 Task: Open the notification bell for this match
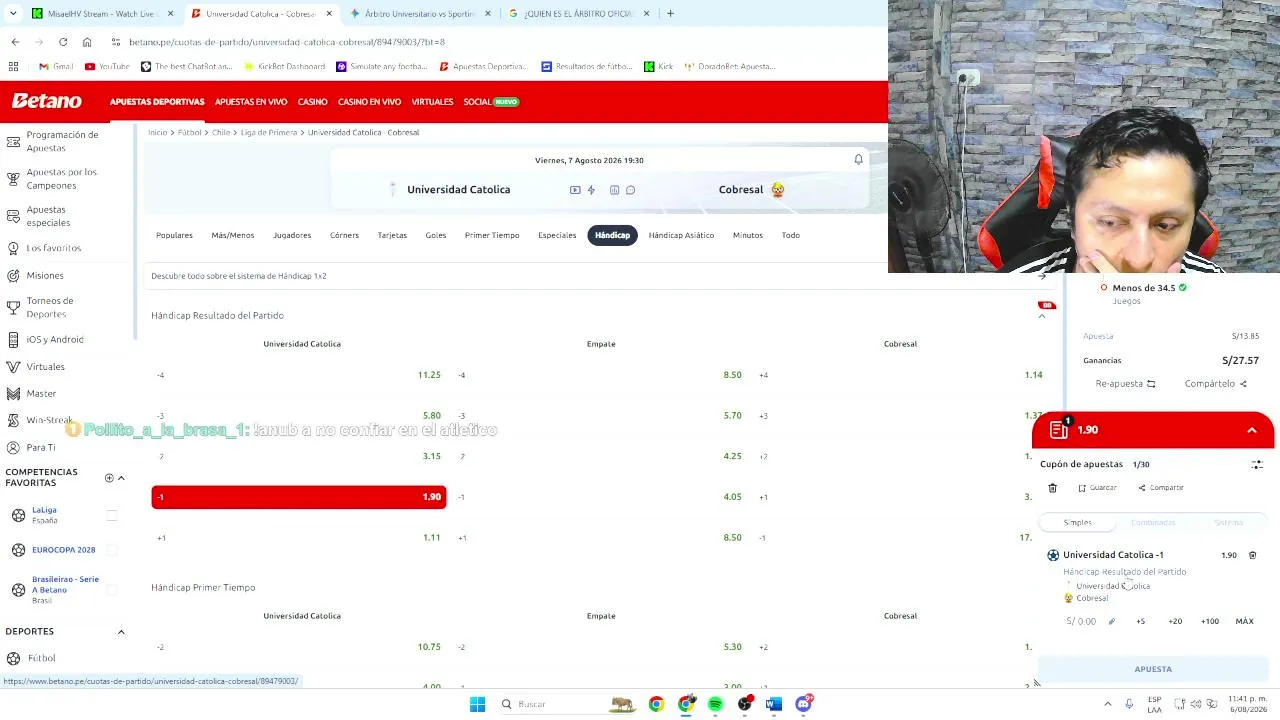point(858,160)
